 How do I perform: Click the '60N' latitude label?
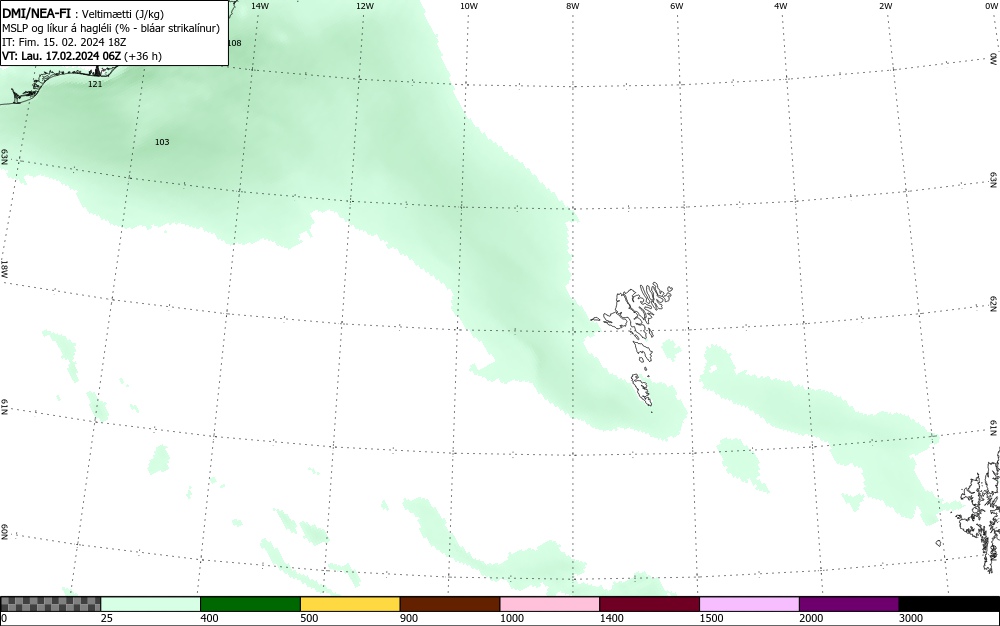[4, 532]
